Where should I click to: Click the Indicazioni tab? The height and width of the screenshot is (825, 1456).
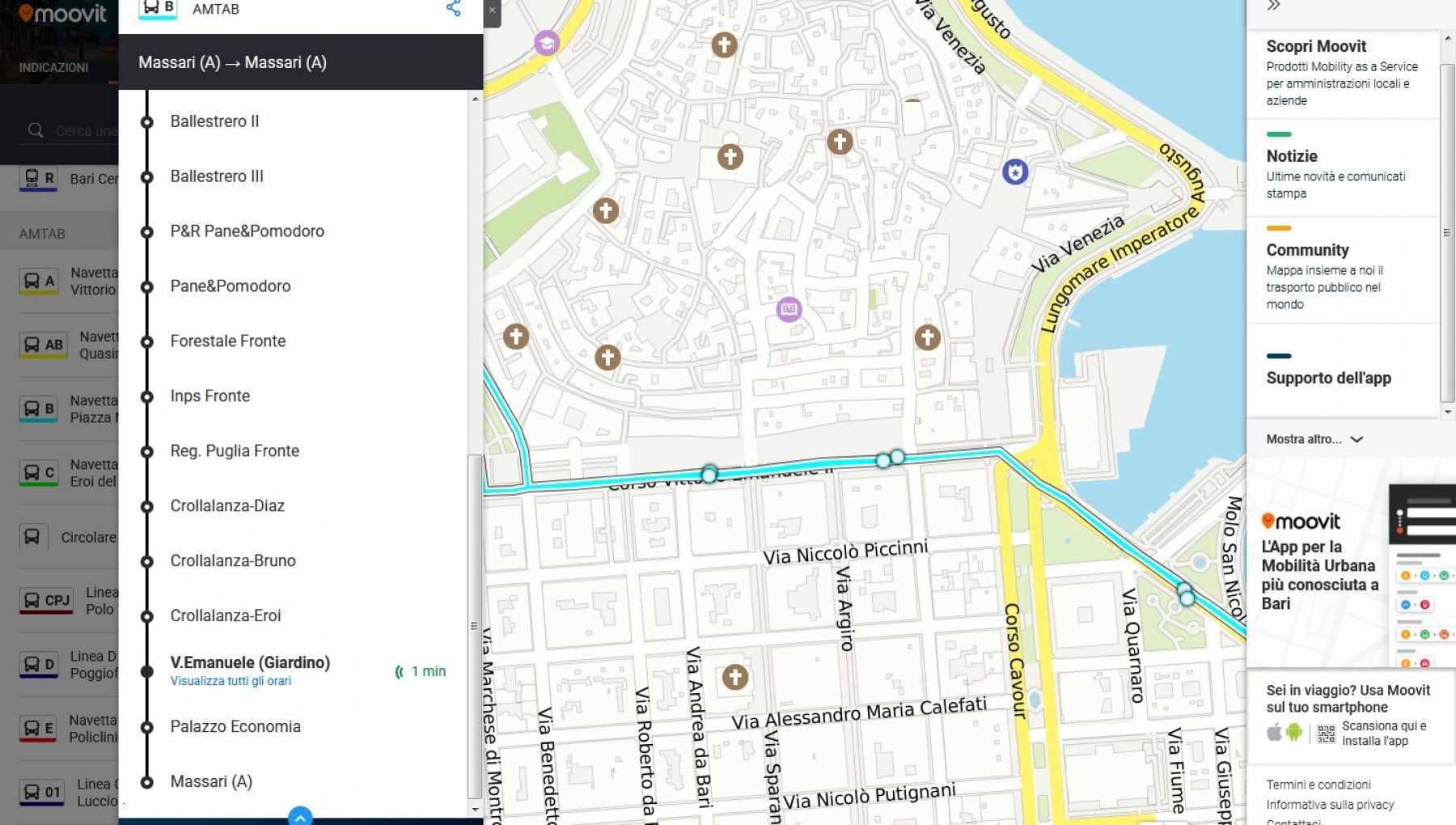(x=53, y=67)
